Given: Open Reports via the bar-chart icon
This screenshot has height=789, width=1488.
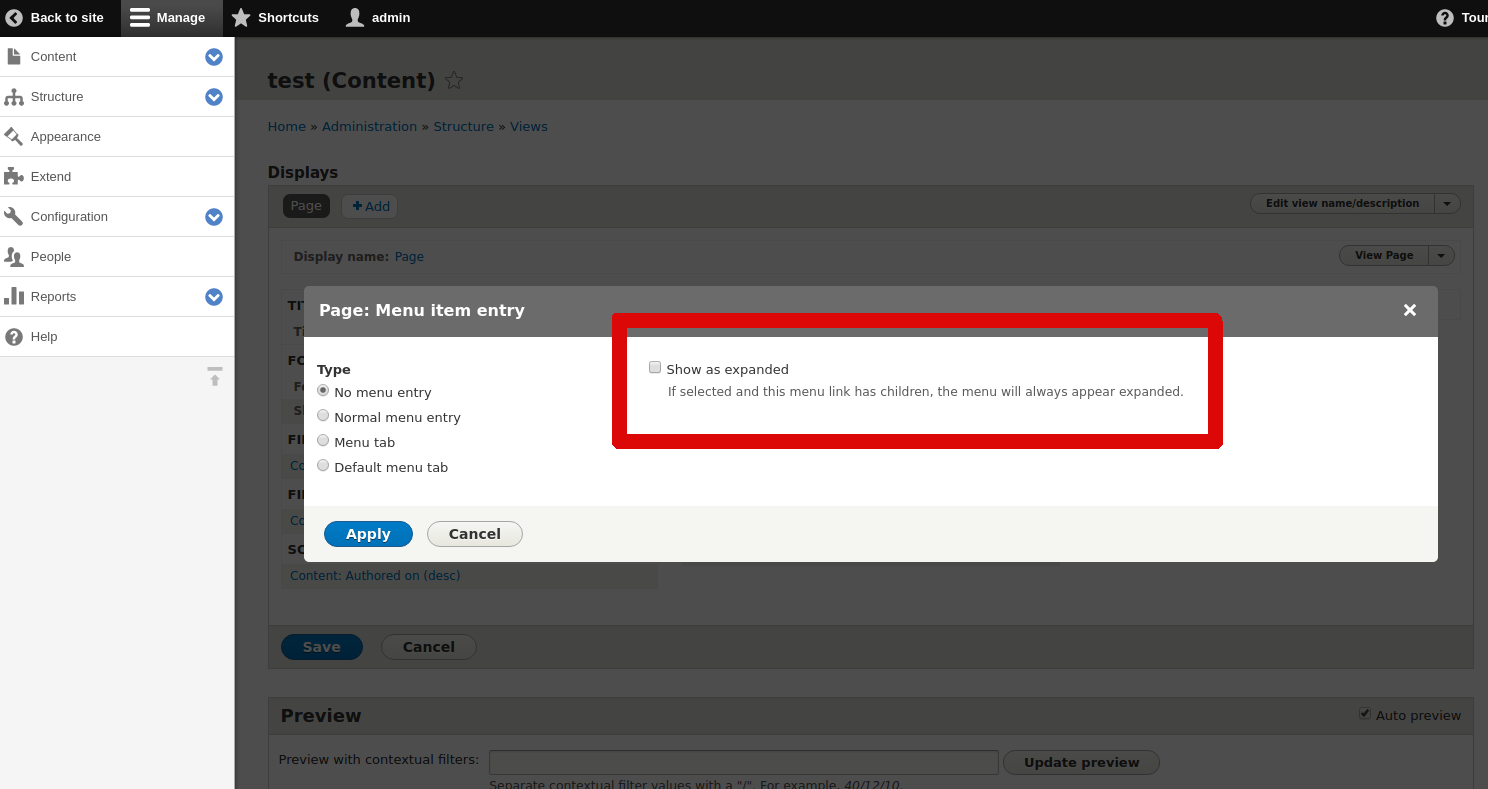Looking at the screenshot, I should [15, 296].
